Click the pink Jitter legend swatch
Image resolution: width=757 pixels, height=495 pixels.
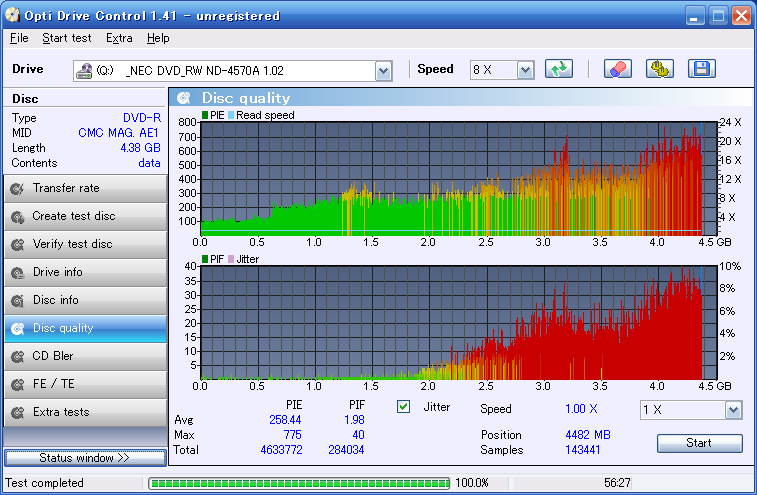(231, 259)
